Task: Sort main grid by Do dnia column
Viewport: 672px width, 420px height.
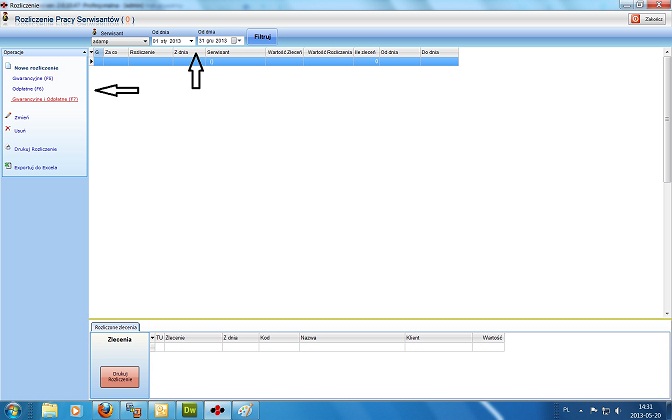Action: pyautogui.click(x=439, y=52)
